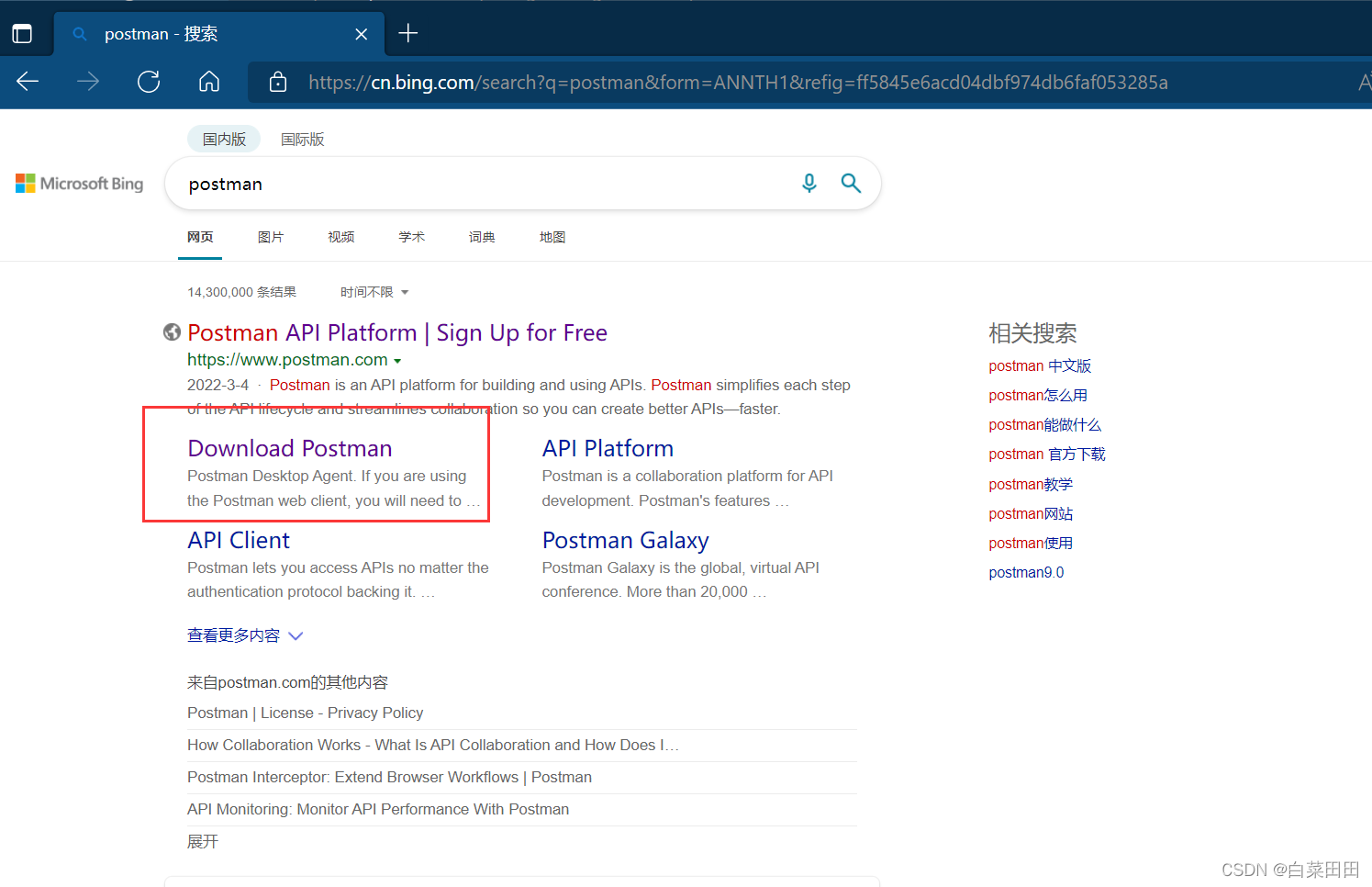Expand postman.com URL dropdown arrow
1372x887 pixels.
(397, 361)
